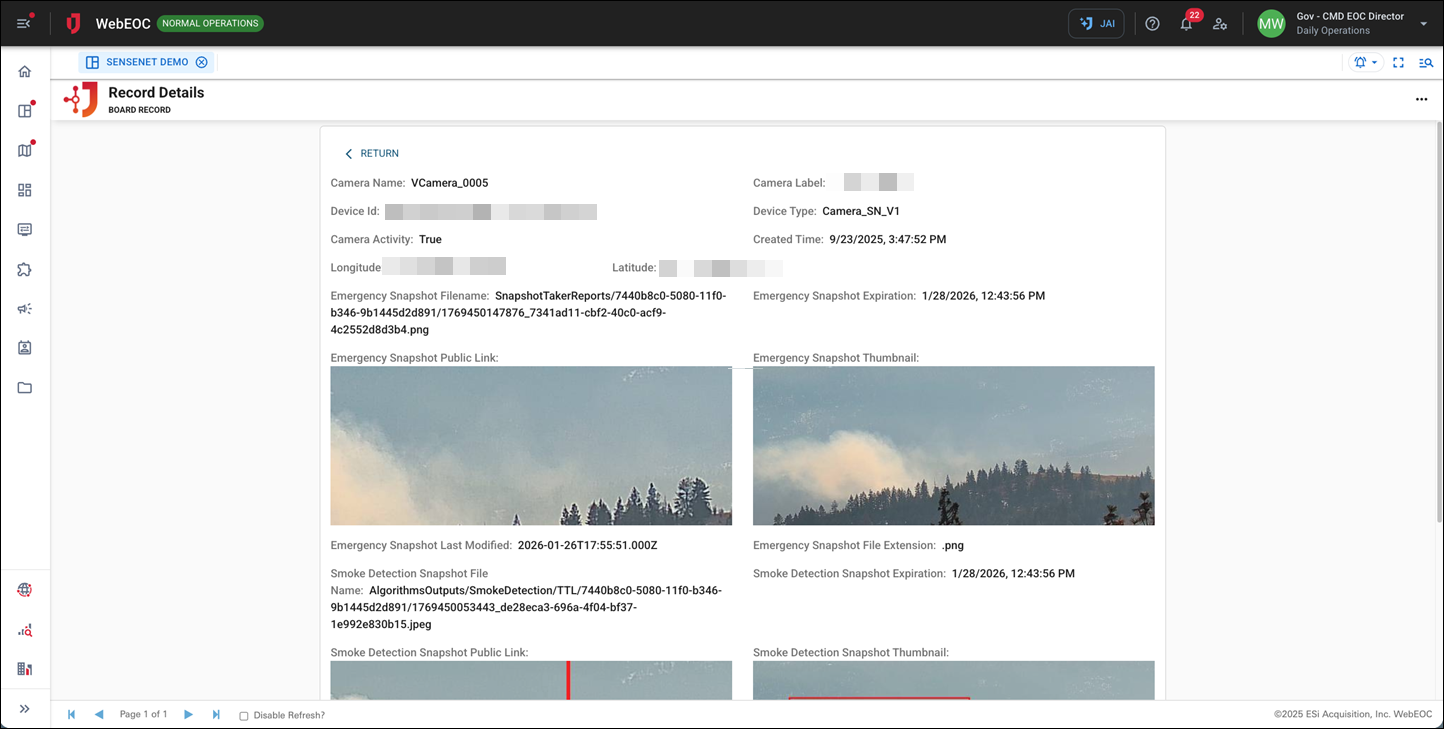Close the SENSENET DEMO tab
This screenshot has height=729, width=1444.
(202, 62)
